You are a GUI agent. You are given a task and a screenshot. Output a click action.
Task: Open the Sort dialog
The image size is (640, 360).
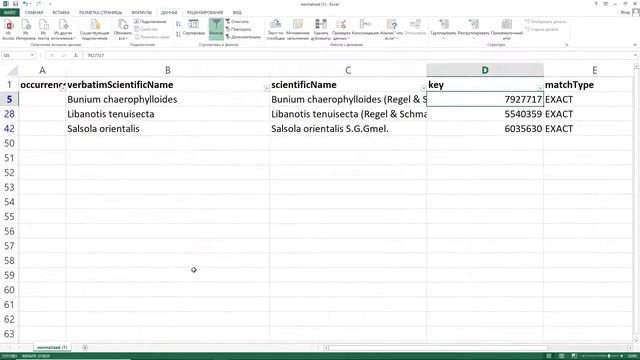tap(193, 28)
